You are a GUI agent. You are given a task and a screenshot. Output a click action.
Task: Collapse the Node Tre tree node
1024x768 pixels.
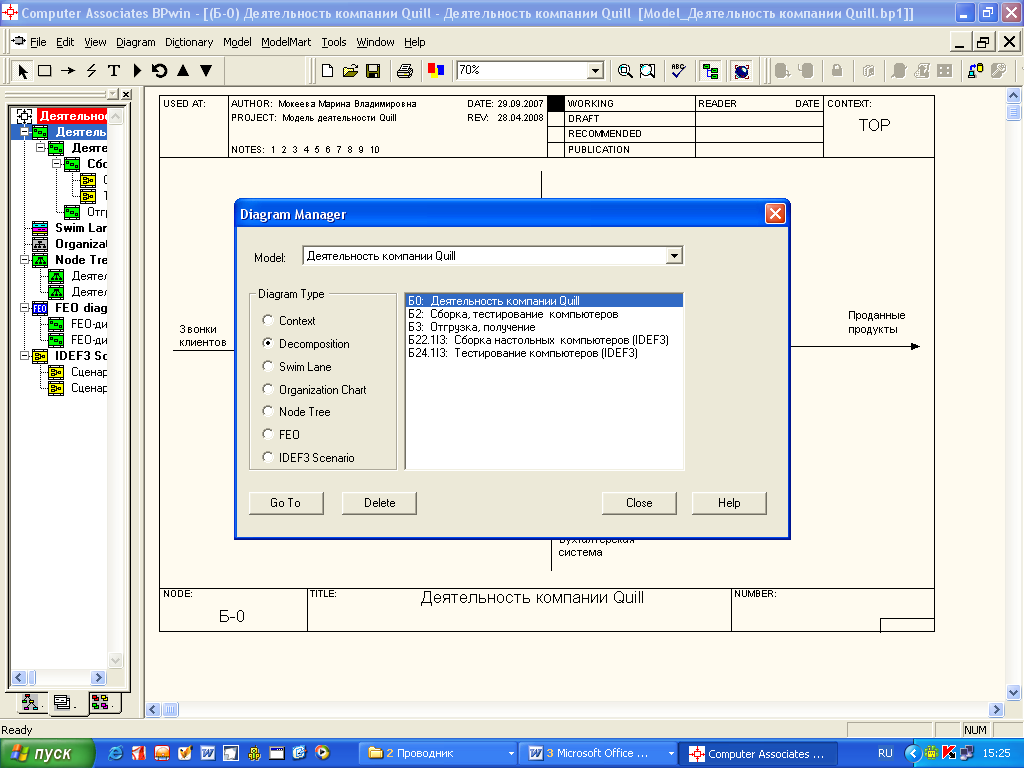[x=25, y=260]
